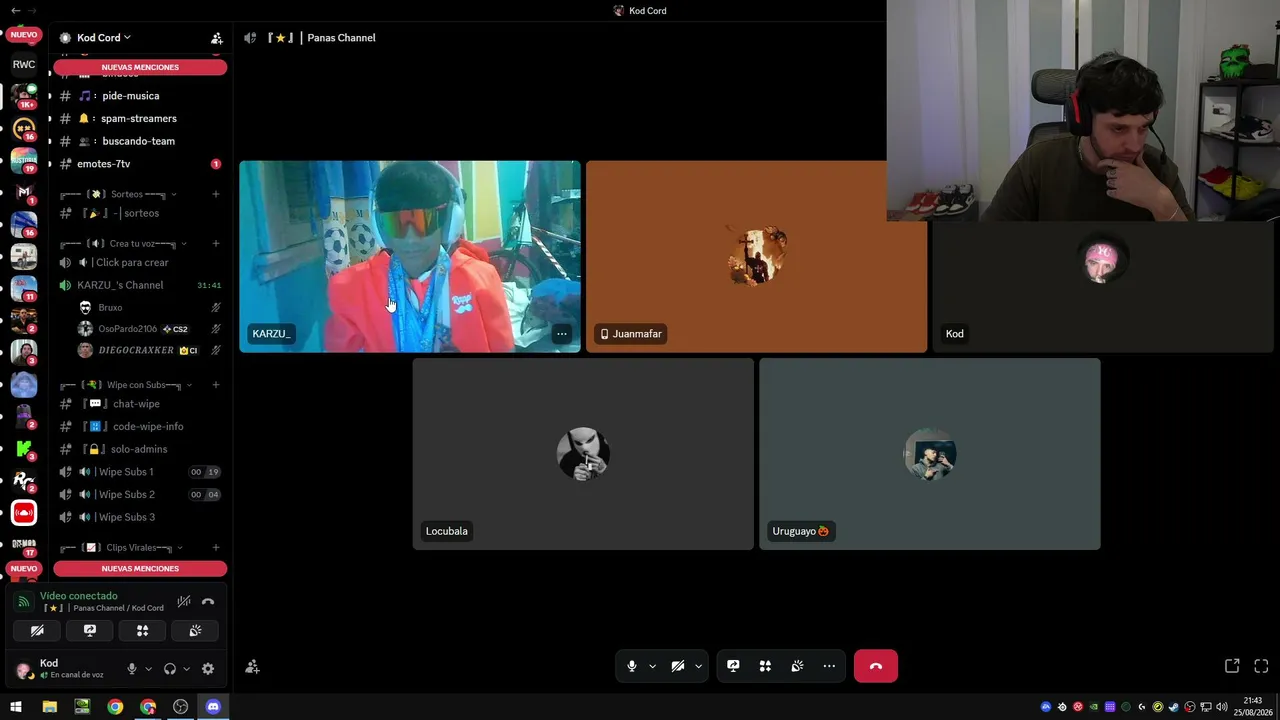Toggle the microphone in the call control bar
The width and height of the screenshot is (1280, 720).
click(x=631, y=666)
